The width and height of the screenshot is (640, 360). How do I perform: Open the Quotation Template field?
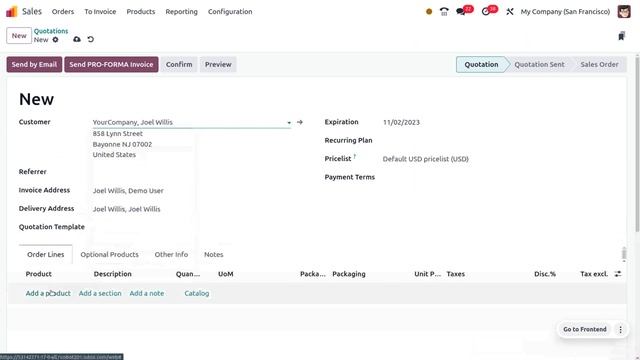[192, 227]
